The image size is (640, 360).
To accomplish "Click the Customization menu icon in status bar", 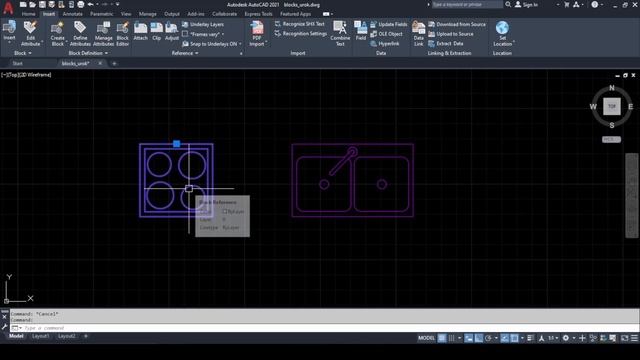I will tap(634, 338).
